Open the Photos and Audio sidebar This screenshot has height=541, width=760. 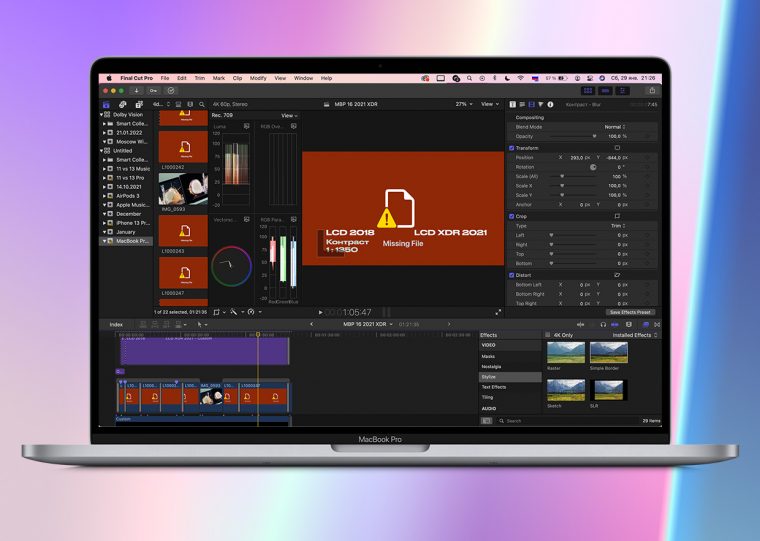coord(123,104)
